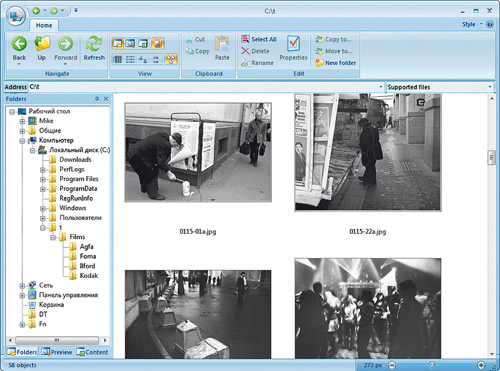This screenshot has height=371, width=500.
Task: Expand the Program Files folder node
Action: click(x=43, y=179)
